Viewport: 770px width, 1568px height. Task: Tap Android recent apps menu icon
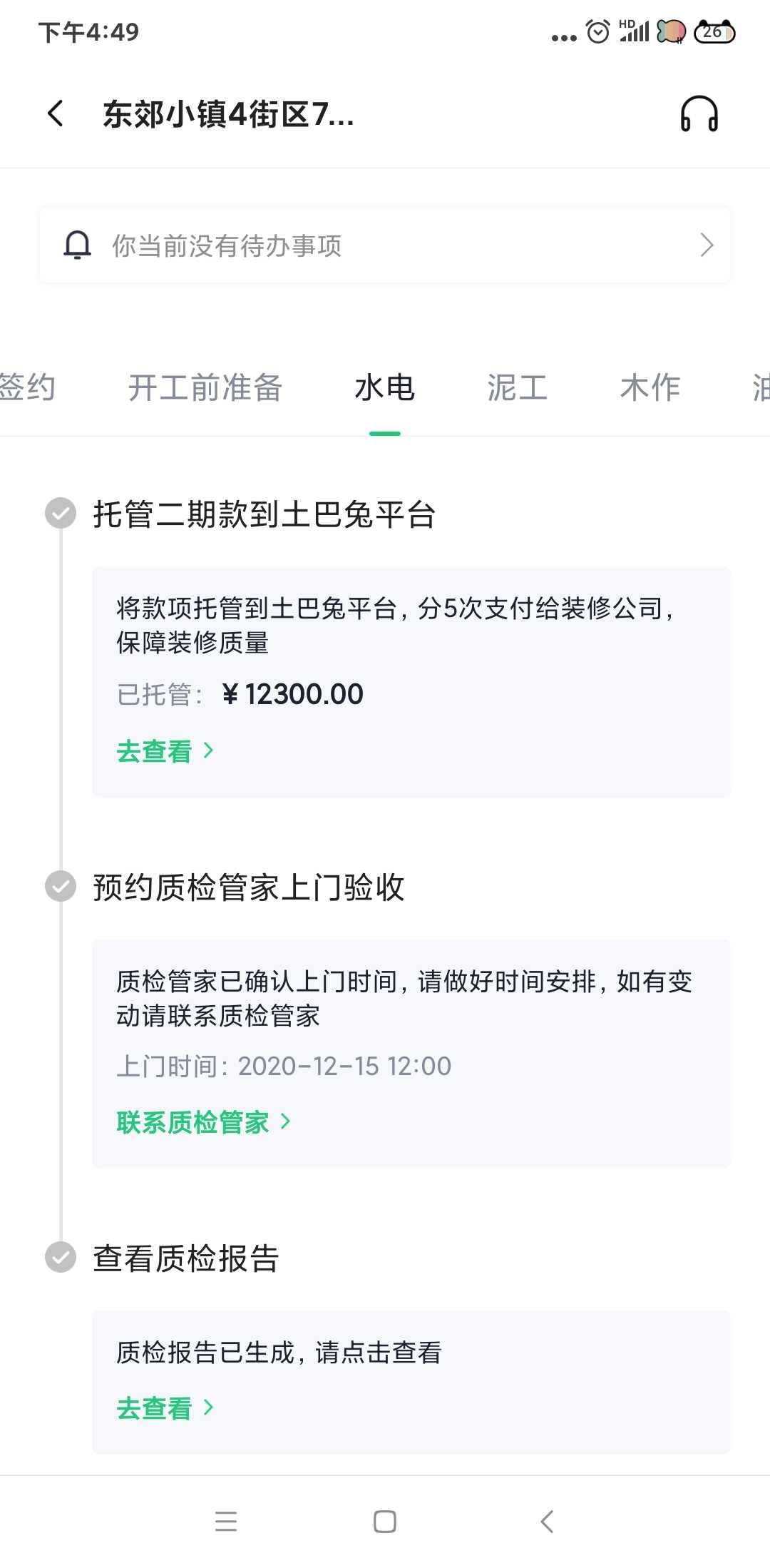(x=226, y=1521)
